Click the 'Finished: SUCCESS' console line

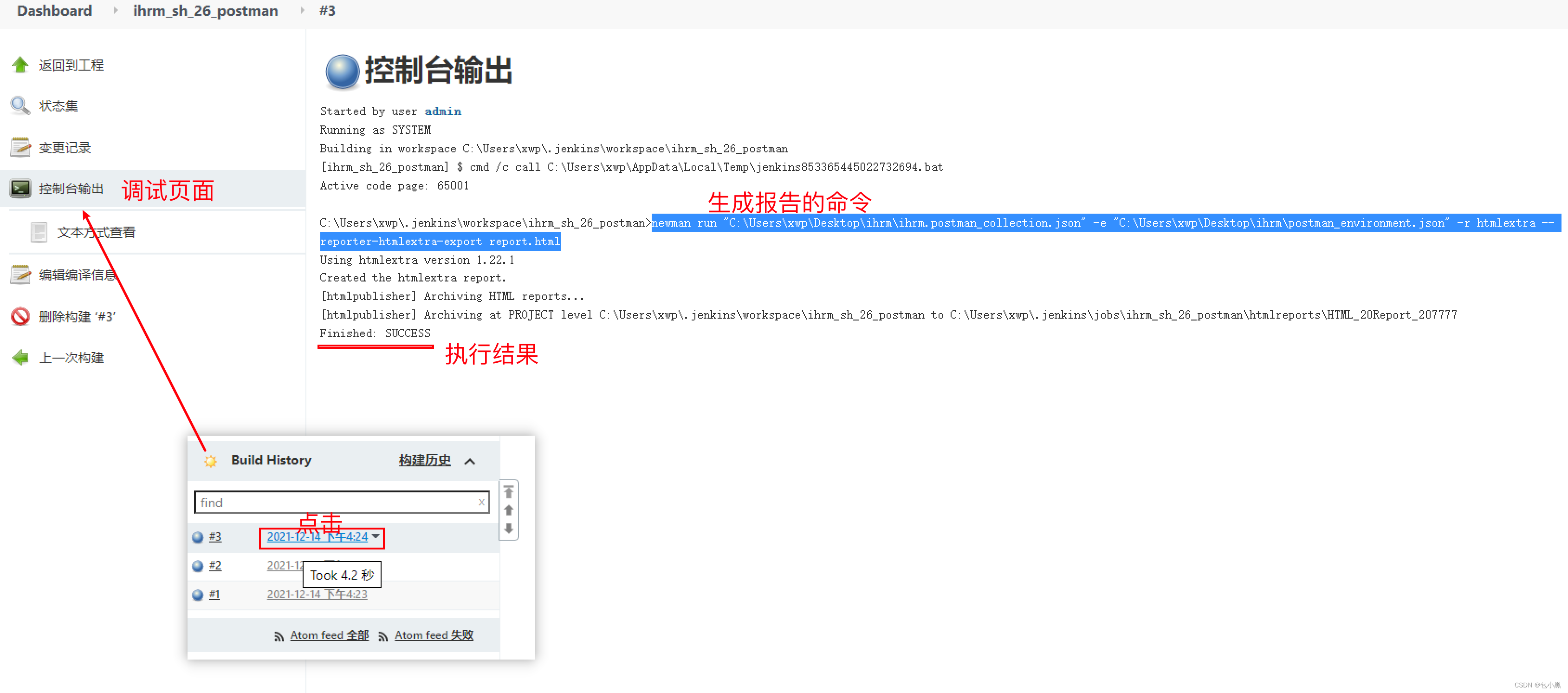point(375,333)
